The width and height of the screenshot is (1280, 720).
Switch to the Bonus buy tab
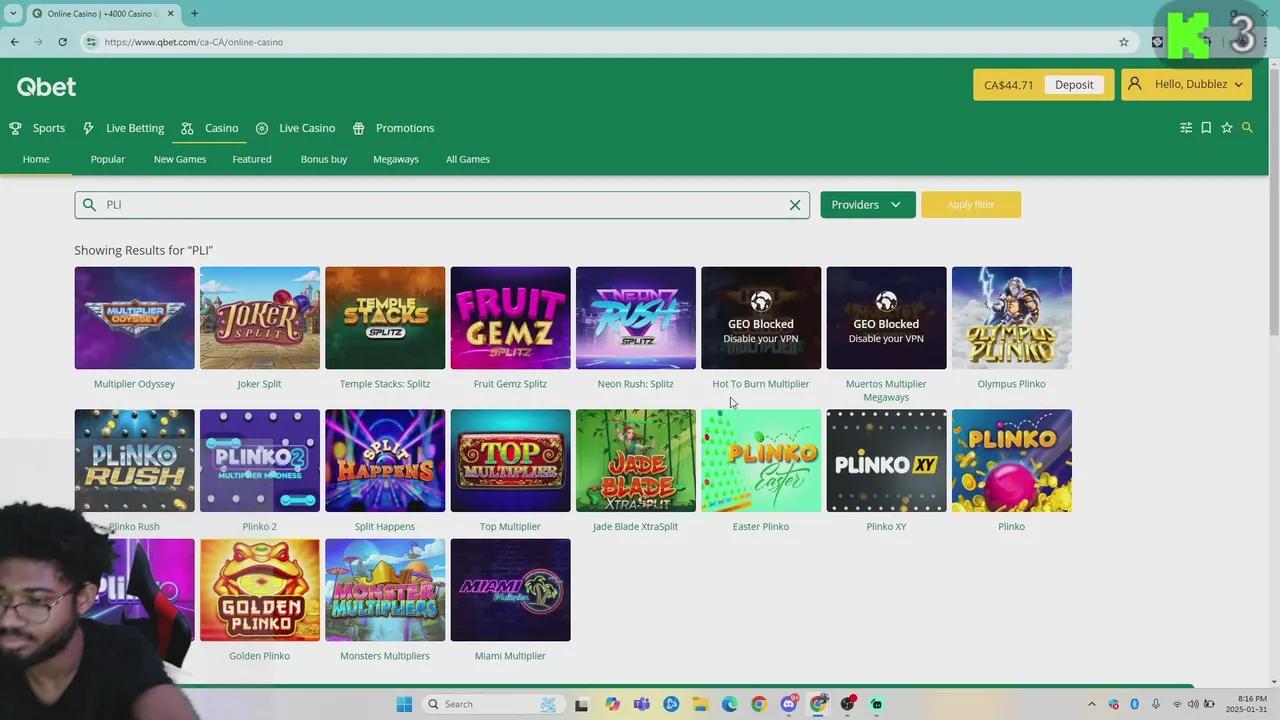point(324,159)
